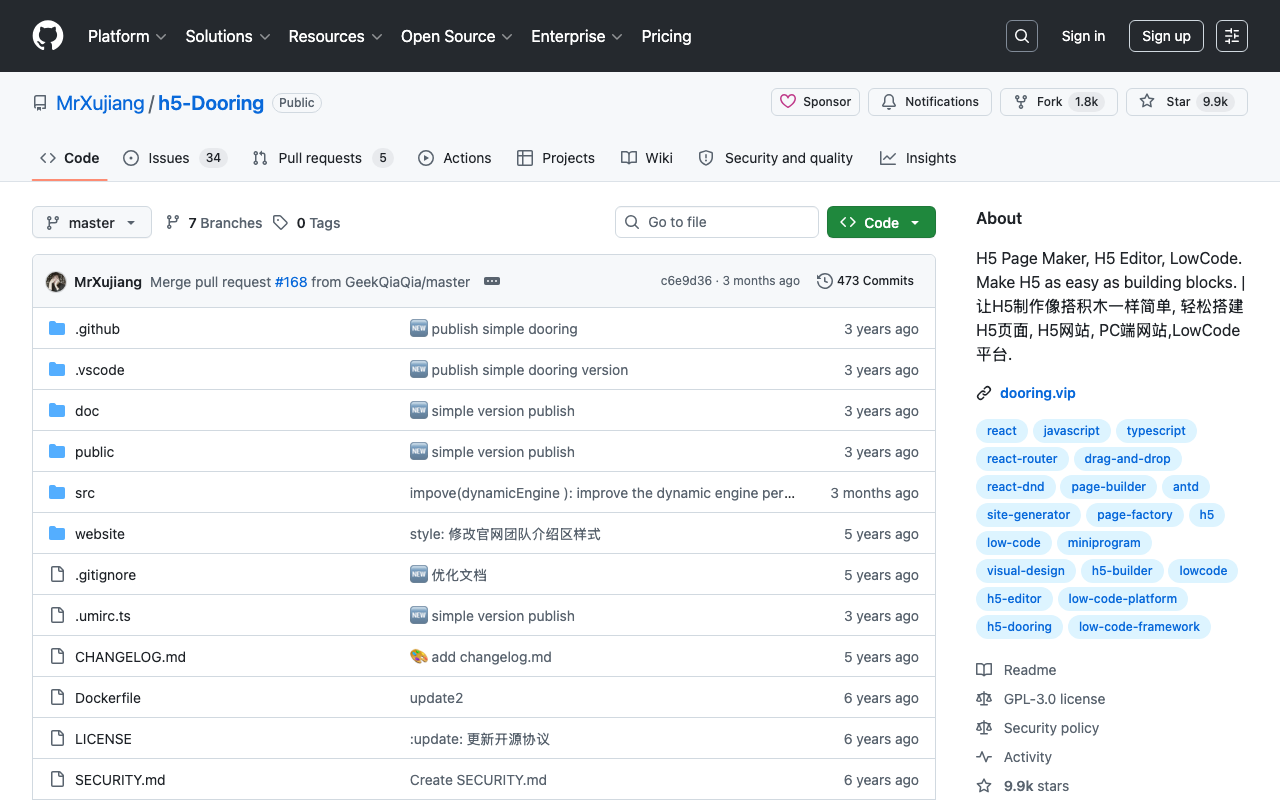
Task: Open the master branch selector dropdown
Action: 92,222
